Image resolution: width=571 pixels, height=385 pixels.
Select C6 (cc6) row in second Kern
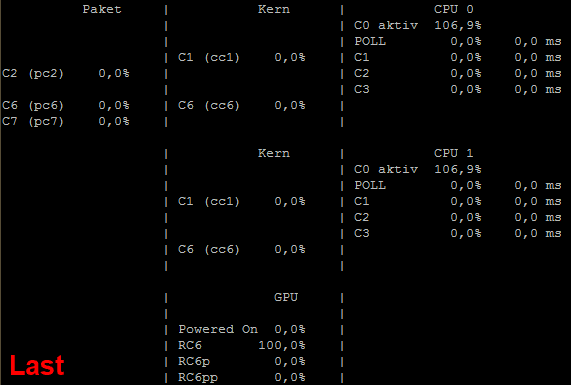pos(242,250)
